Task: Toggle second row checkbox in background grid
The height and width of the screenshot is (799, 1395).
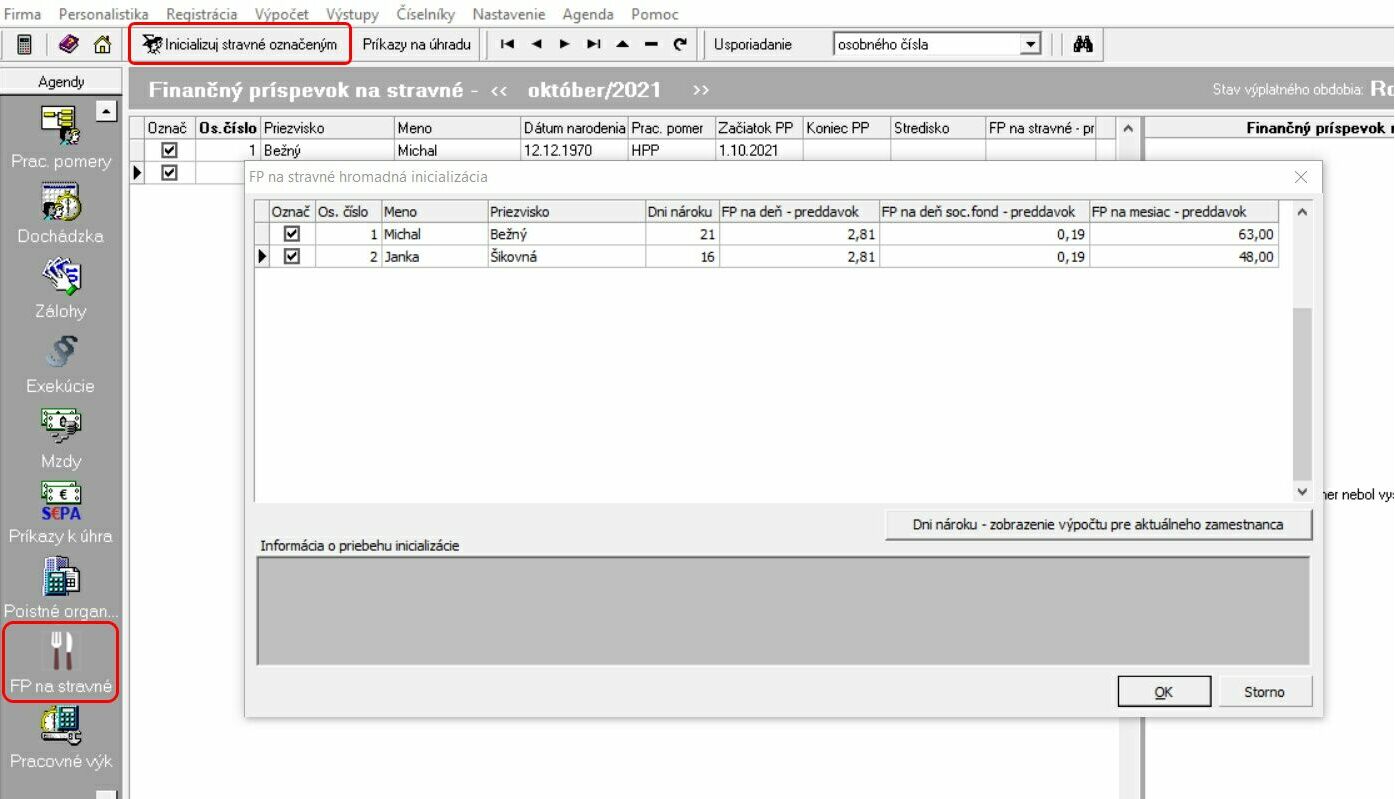Action: tap(169, 172)
